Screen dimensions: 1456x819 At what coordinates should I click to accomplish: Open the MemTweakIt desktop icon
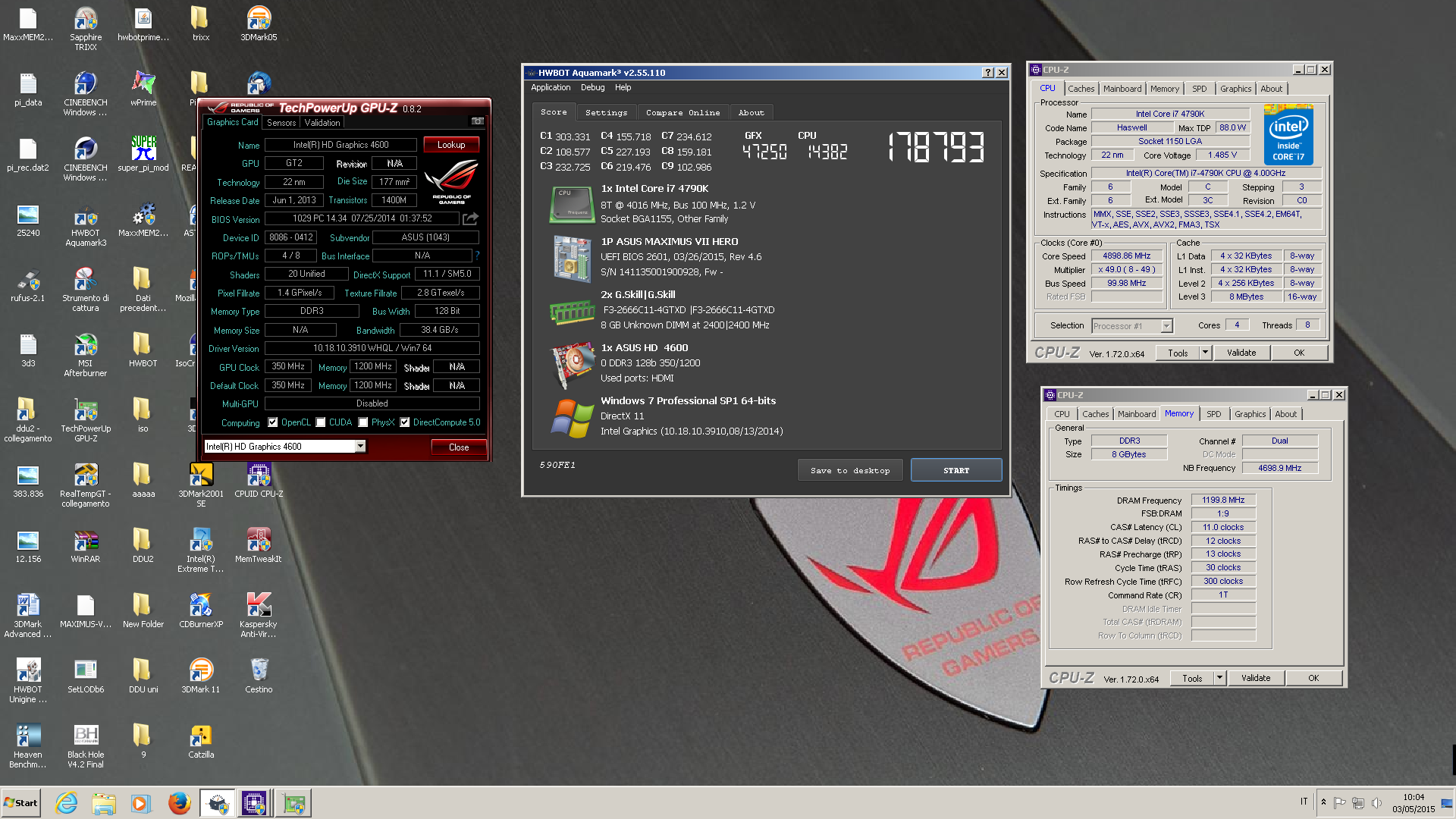pyautogui.click(x=259, y=546)
